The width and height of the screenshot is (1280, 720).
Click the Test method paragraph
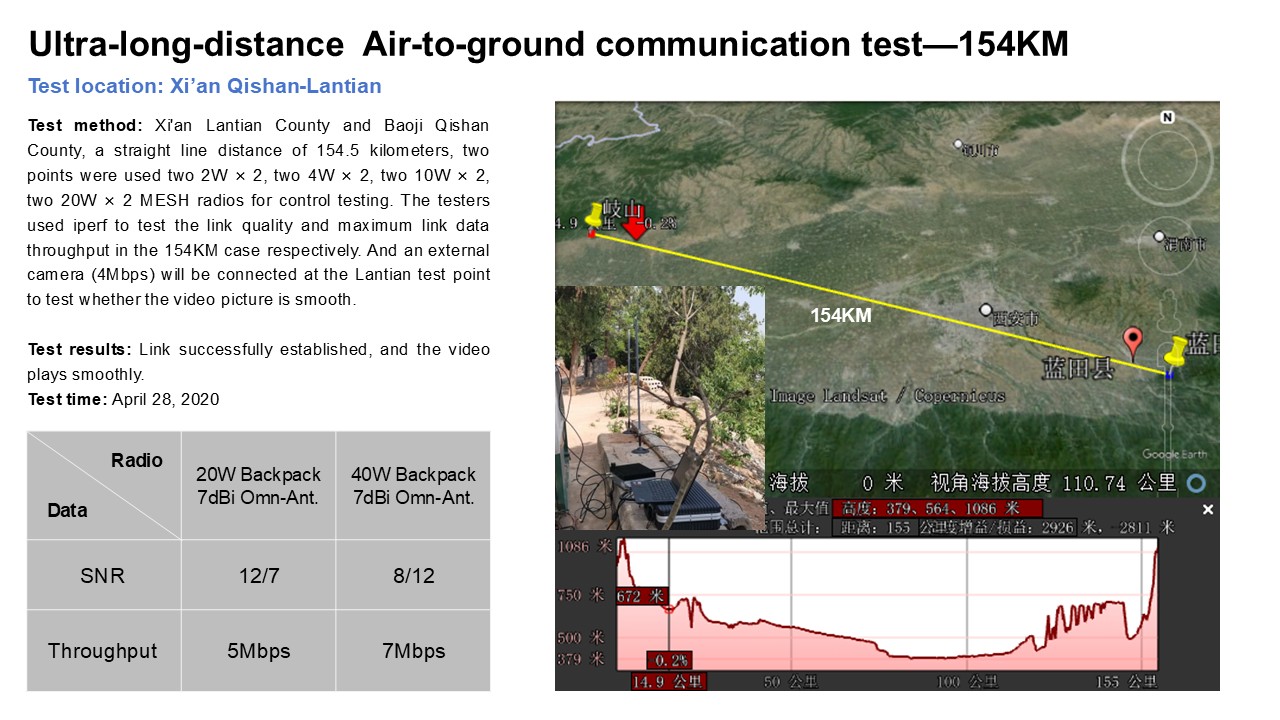258,212
